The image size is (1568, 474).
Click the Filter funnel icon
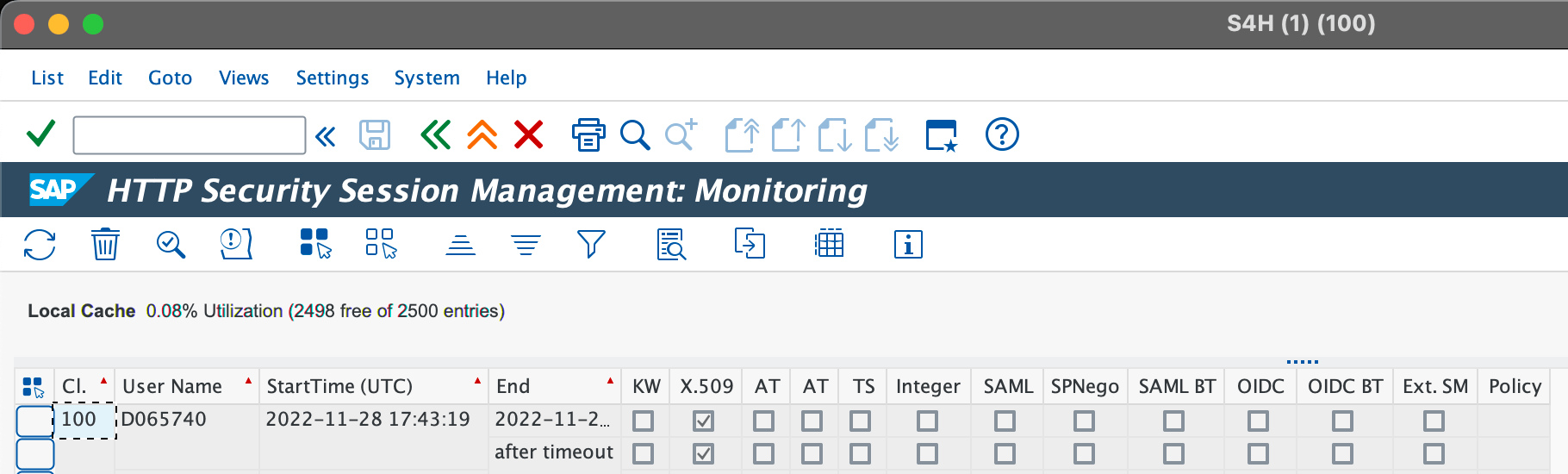591,245
